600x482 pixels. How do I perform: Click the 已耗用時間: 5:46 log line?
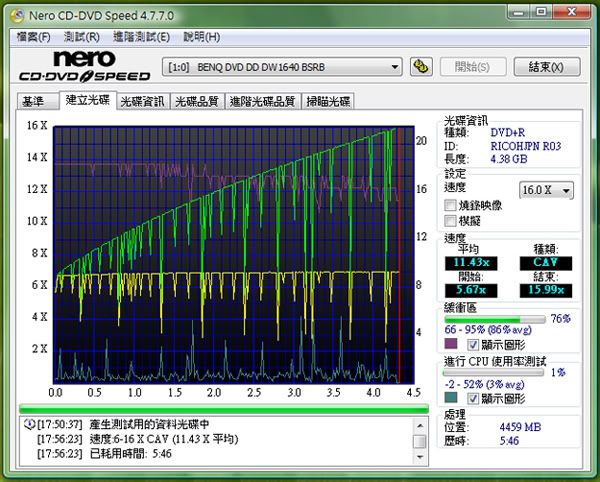[130, 454]
